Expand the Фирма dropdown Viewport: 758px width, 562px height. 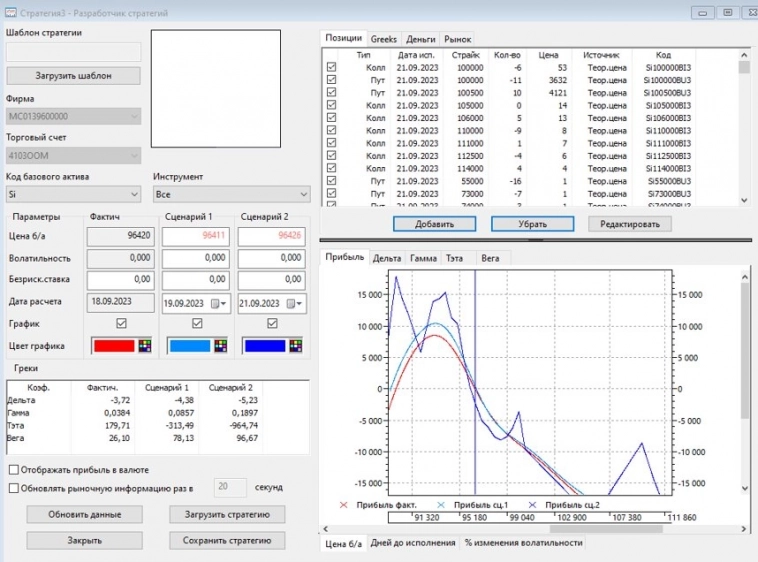(135, 117)
